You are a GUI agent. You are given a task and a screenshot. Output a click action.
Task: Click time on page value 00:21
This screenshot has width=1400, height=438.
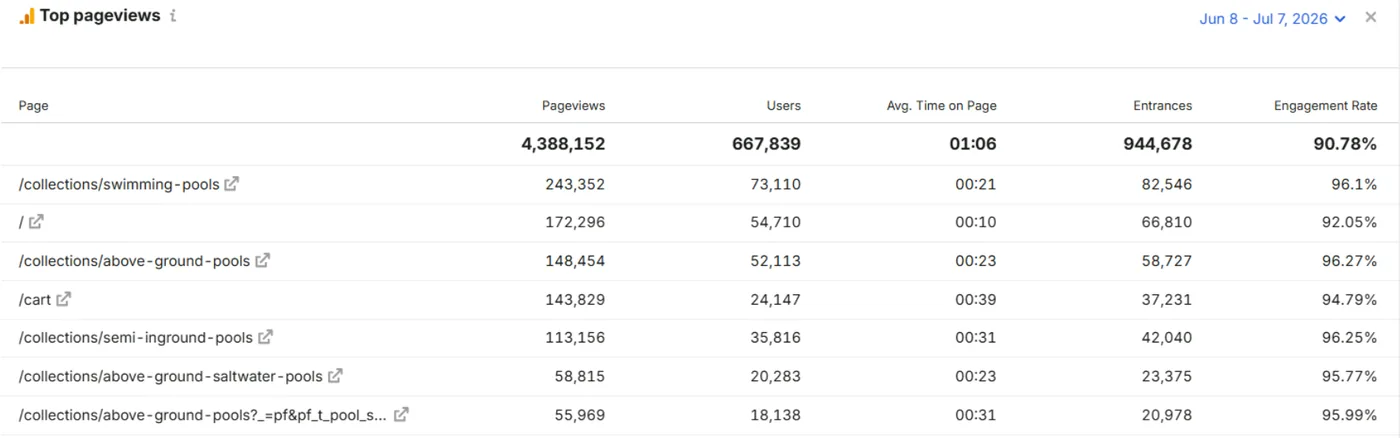click(976, 185)
